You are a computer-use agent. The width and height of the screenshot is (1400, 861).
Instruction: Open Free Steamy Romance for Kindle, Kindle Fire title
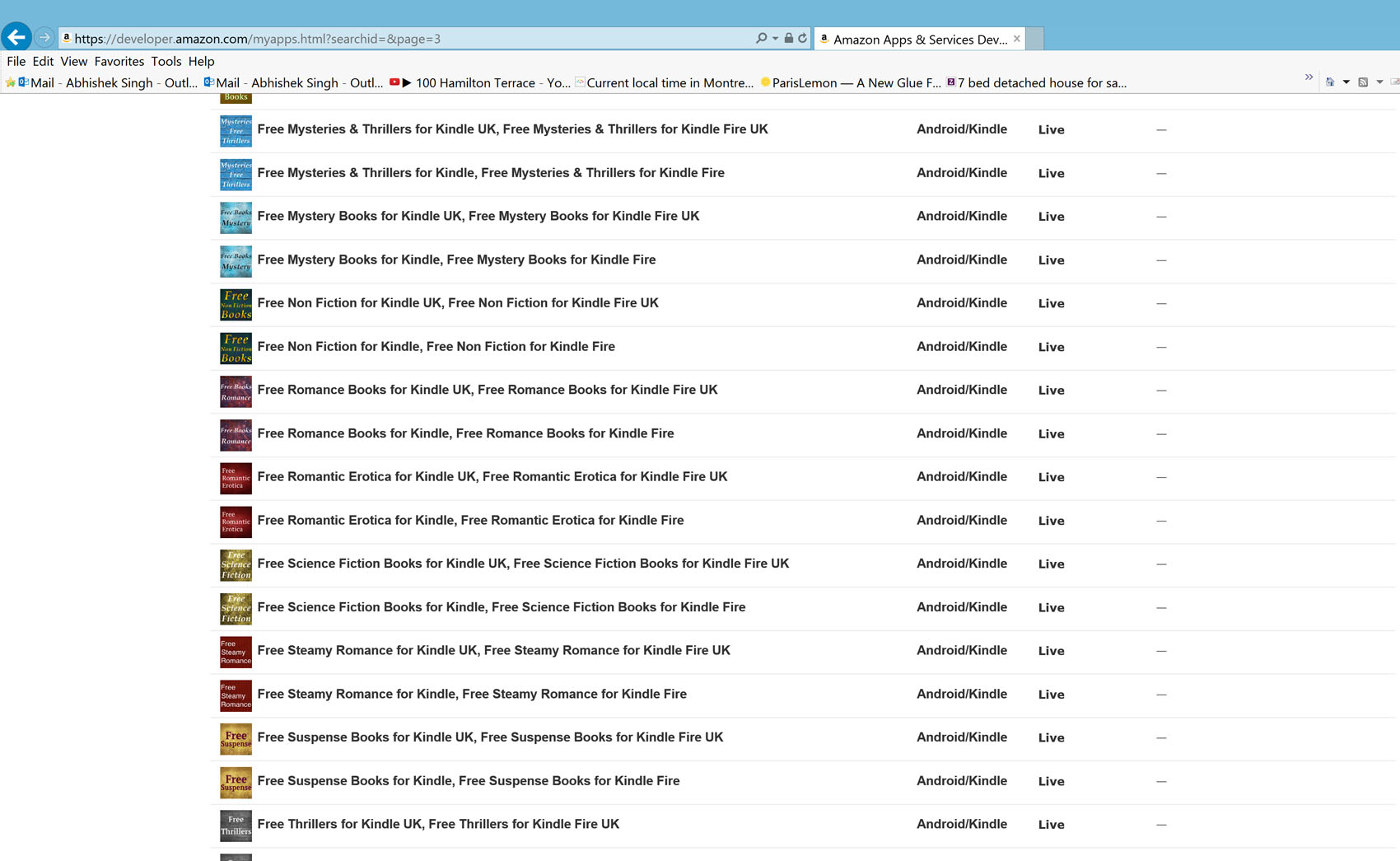[x=472, y=695]
